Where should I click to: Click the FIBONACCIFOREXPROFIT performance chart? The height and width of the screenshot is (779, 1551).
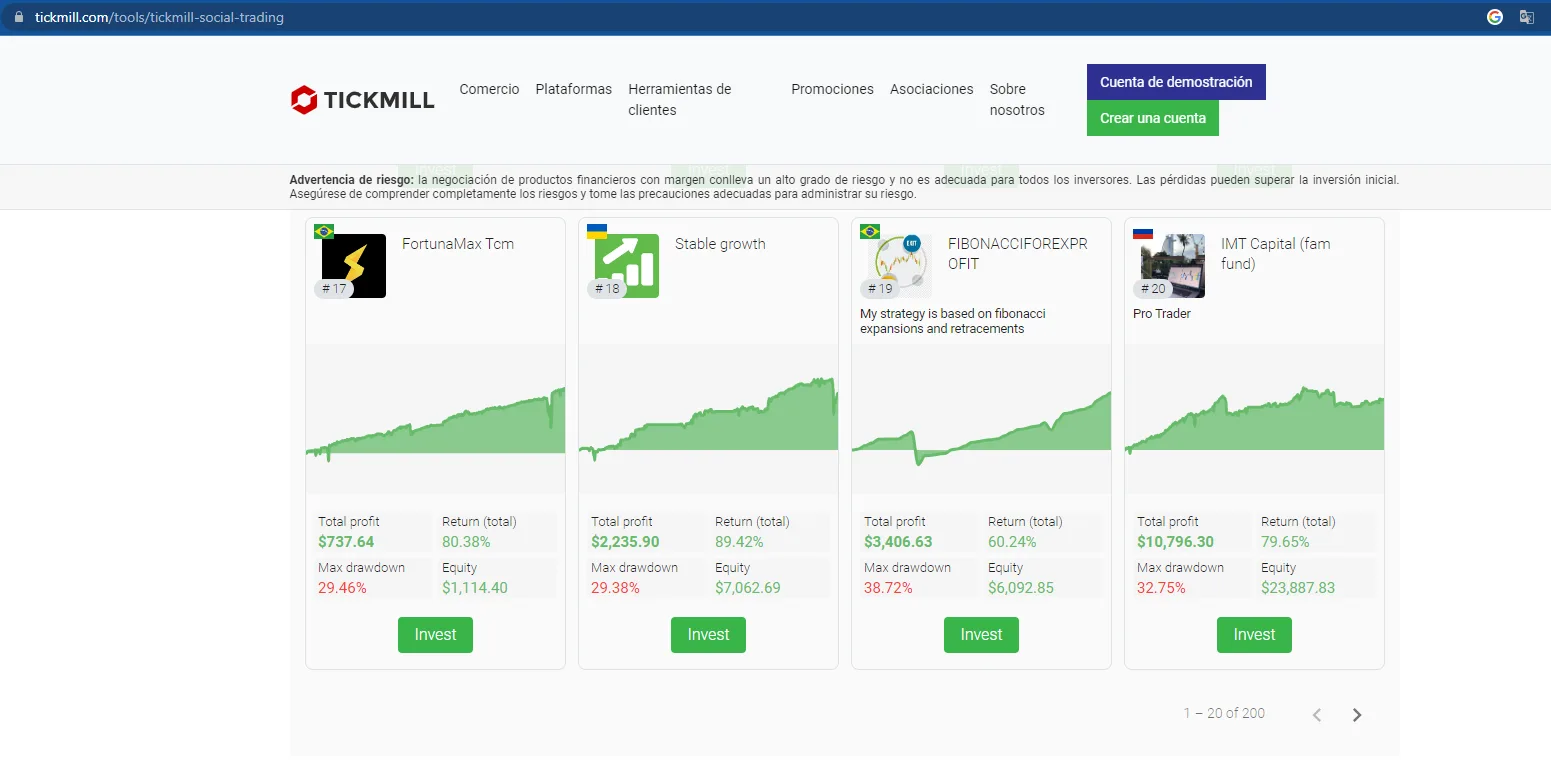click(981, 419)
